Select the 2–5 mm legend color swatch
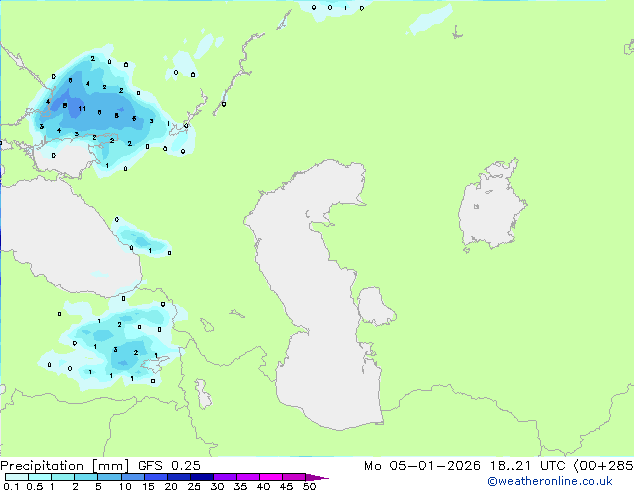Image resolution: width=634 pixels, height=490 pixels. tap(86, 477)
